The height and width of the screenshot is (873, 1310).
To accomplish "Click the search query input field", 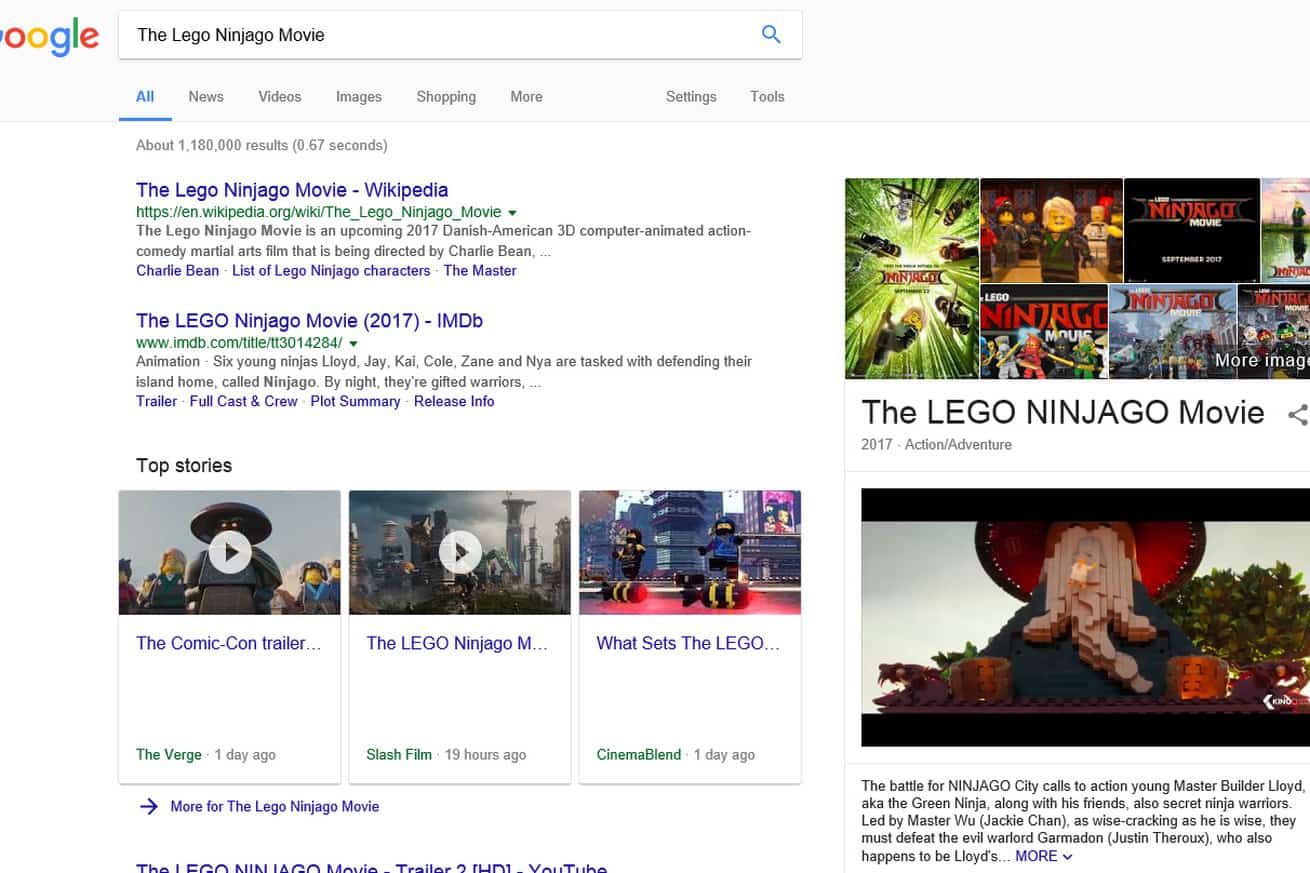I will [x=440, y=35].
